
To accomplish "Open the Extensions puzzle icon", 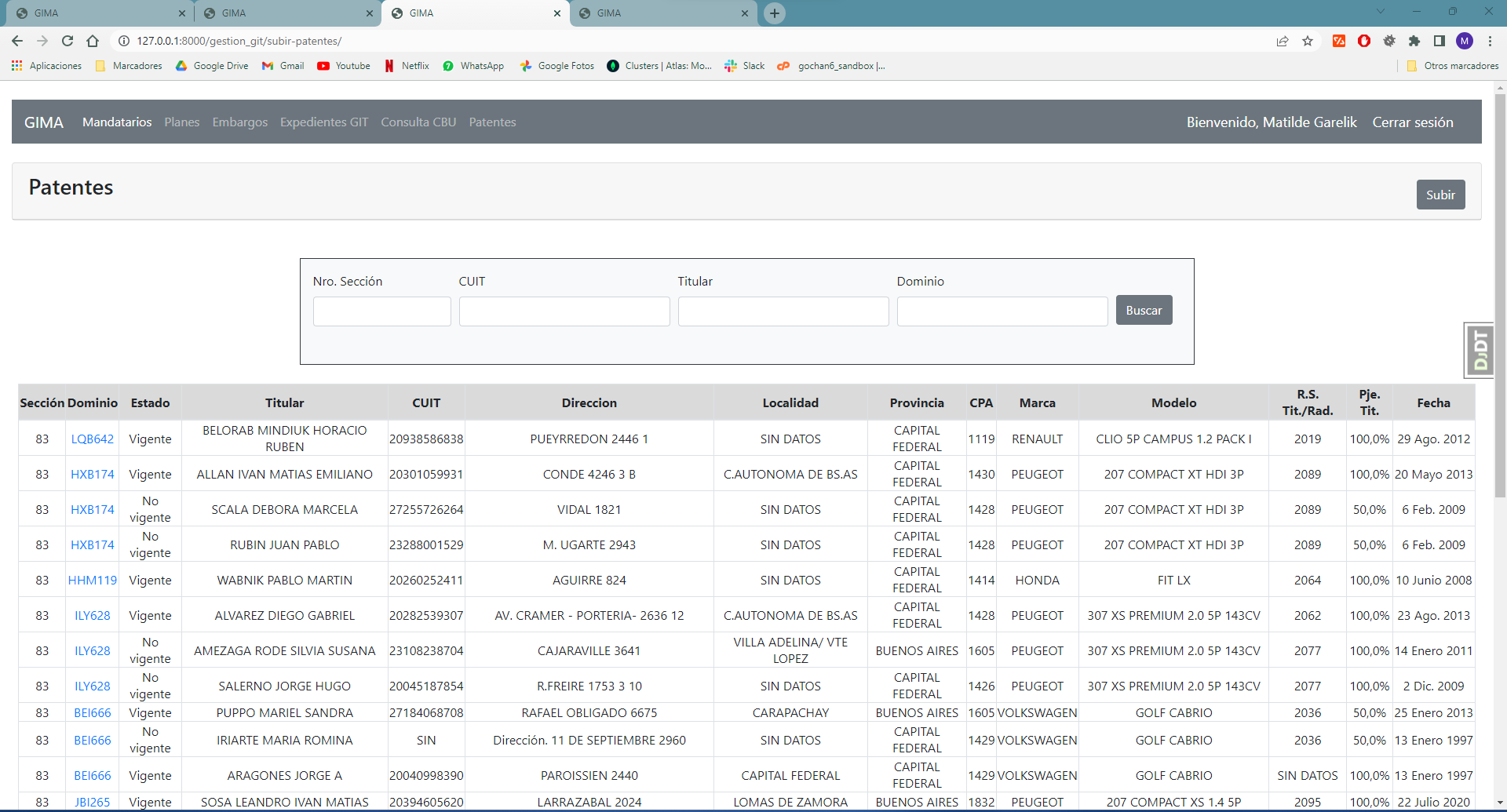I will pos(1414,41).
